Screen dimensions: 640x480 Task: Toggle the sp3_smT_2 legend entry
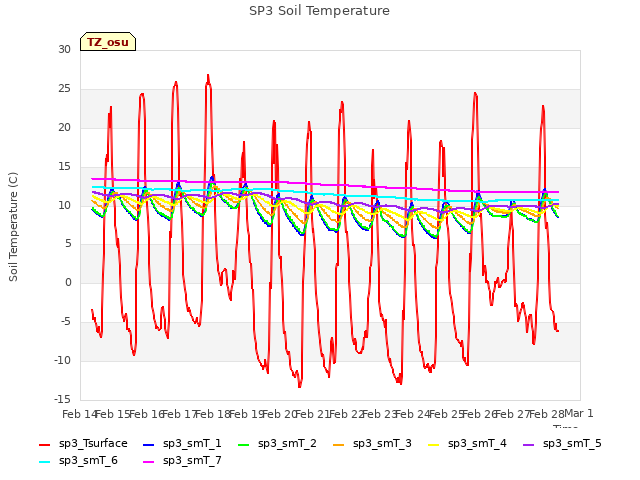coord(277,444)
